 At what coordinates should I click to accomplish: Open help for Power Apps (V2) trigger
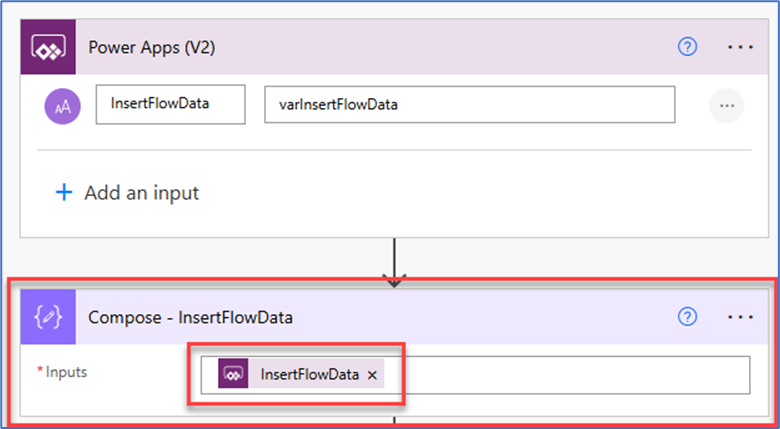point(687,47)
